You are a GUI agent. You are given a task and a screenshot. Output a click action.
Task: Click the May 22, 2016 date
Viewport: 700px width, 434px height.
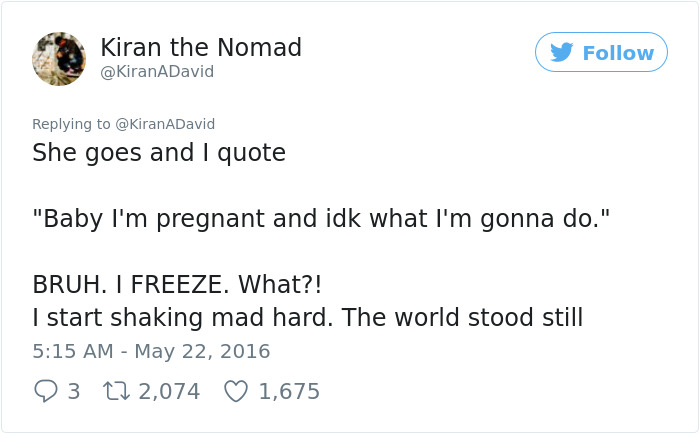tap(203, 352)
